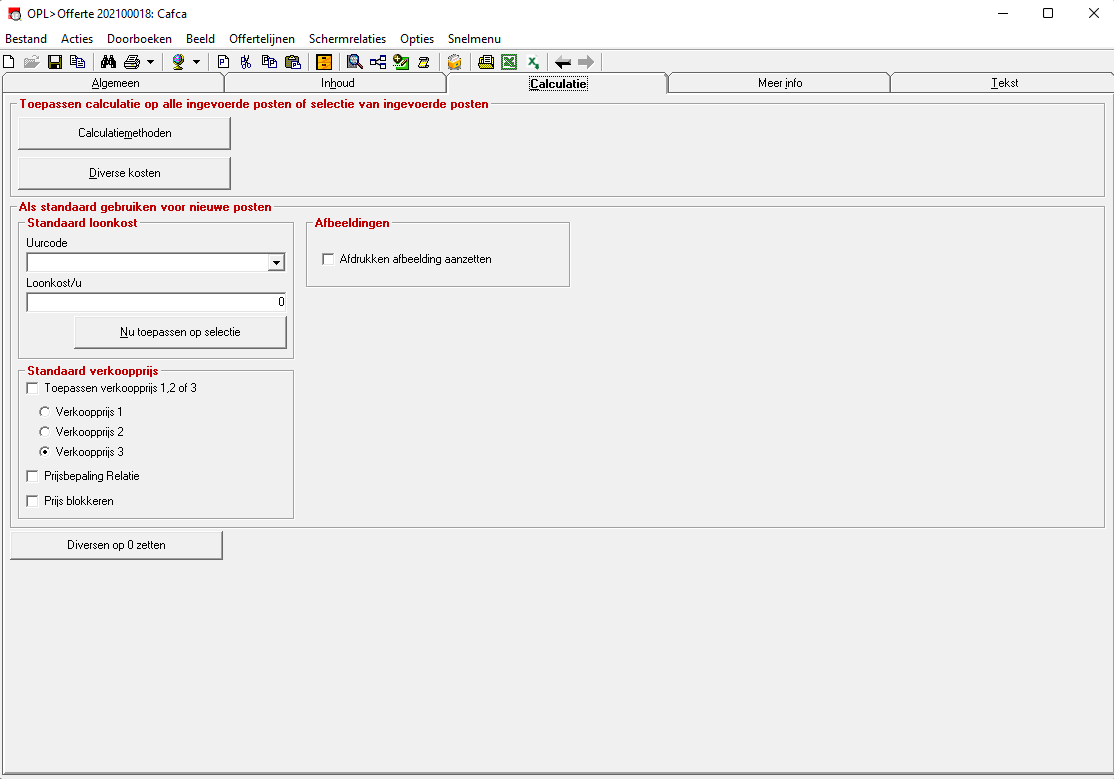Click the tree structure diagram icon

[x=378, y=62]
